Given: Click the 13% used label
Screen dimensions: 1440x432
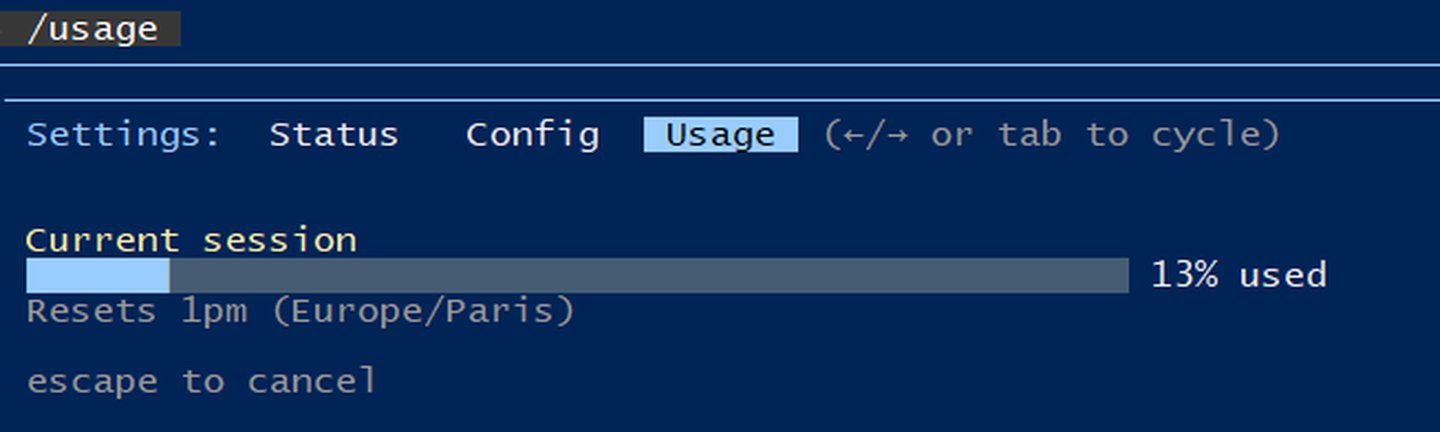Looking at the screenshot, I should coord(1238,275).
